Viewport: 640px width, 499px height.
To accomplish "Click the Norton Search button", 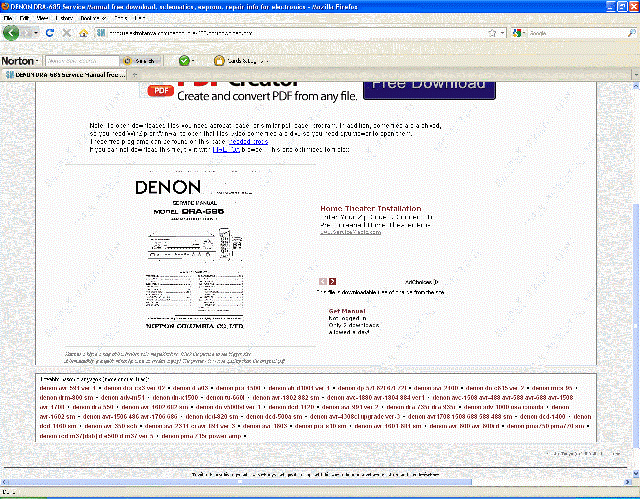I will (141, 61).
